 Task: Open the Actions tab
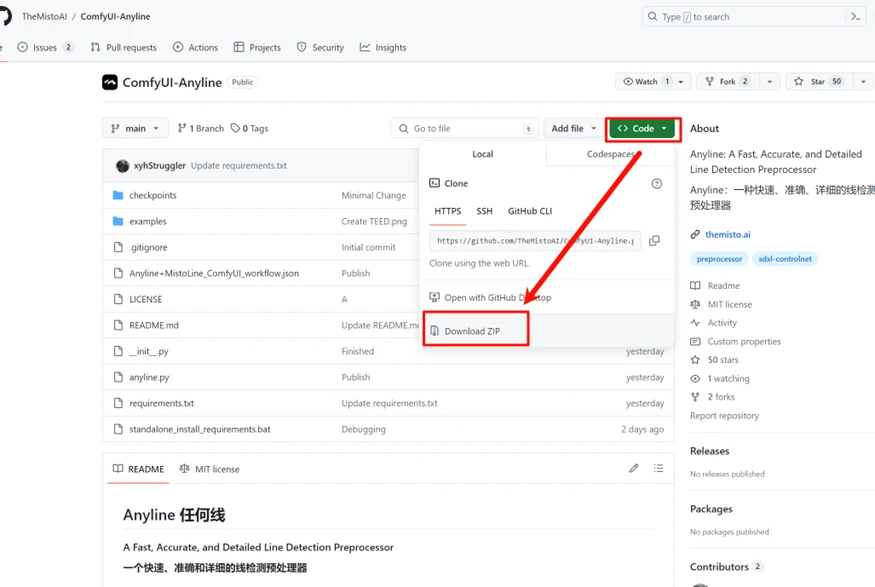[195, 47]
